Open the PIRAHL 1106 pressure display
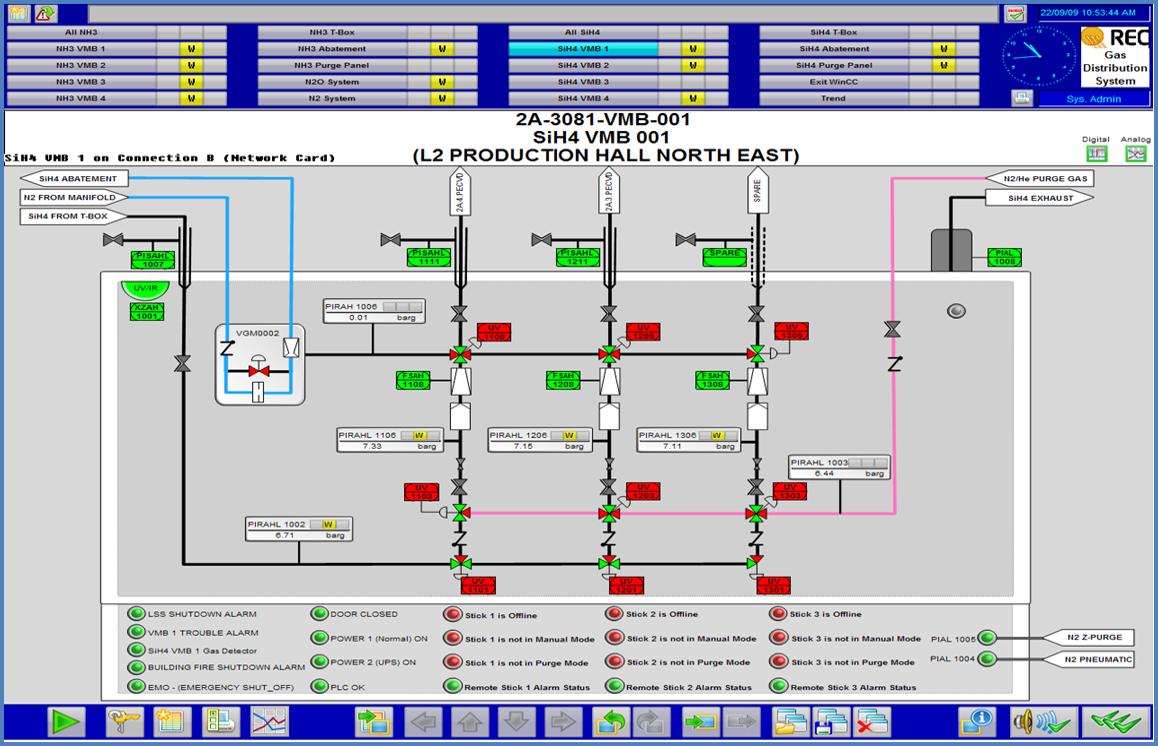This screenshot has width=1158, height=746. coord(388,440)
